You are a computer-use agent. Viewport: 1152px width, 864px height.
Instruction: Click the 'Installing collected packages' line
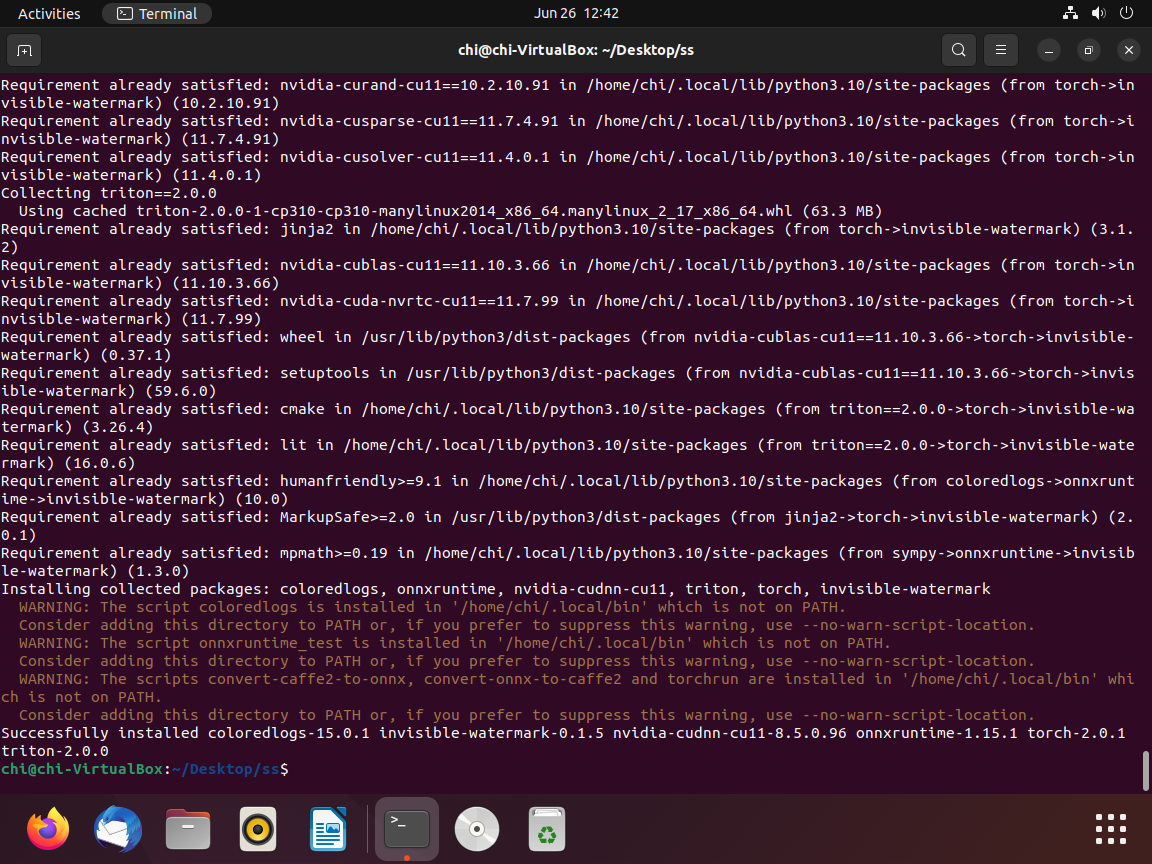point(496,589)
